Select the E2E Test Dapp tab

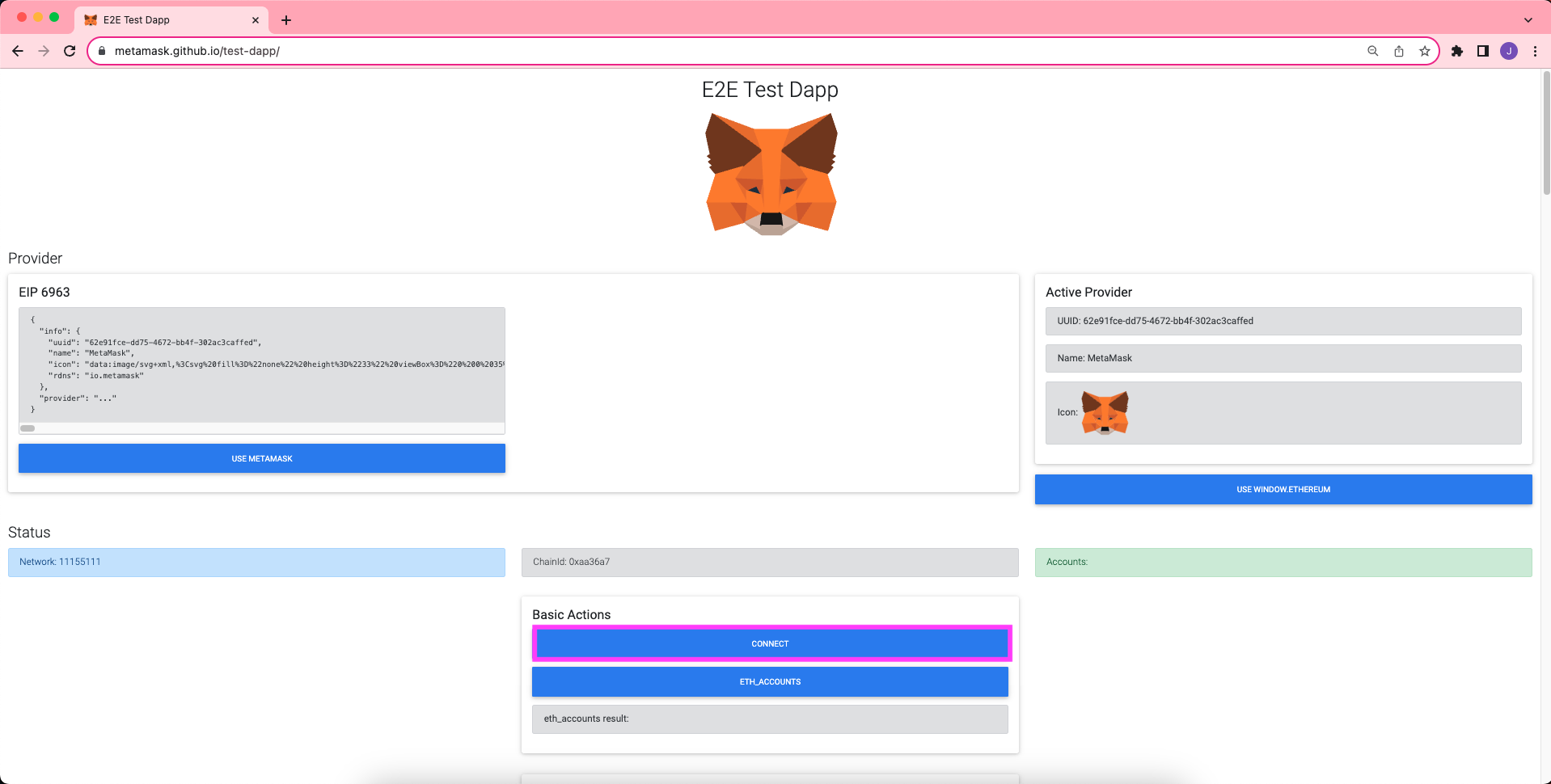pos(172,20)
